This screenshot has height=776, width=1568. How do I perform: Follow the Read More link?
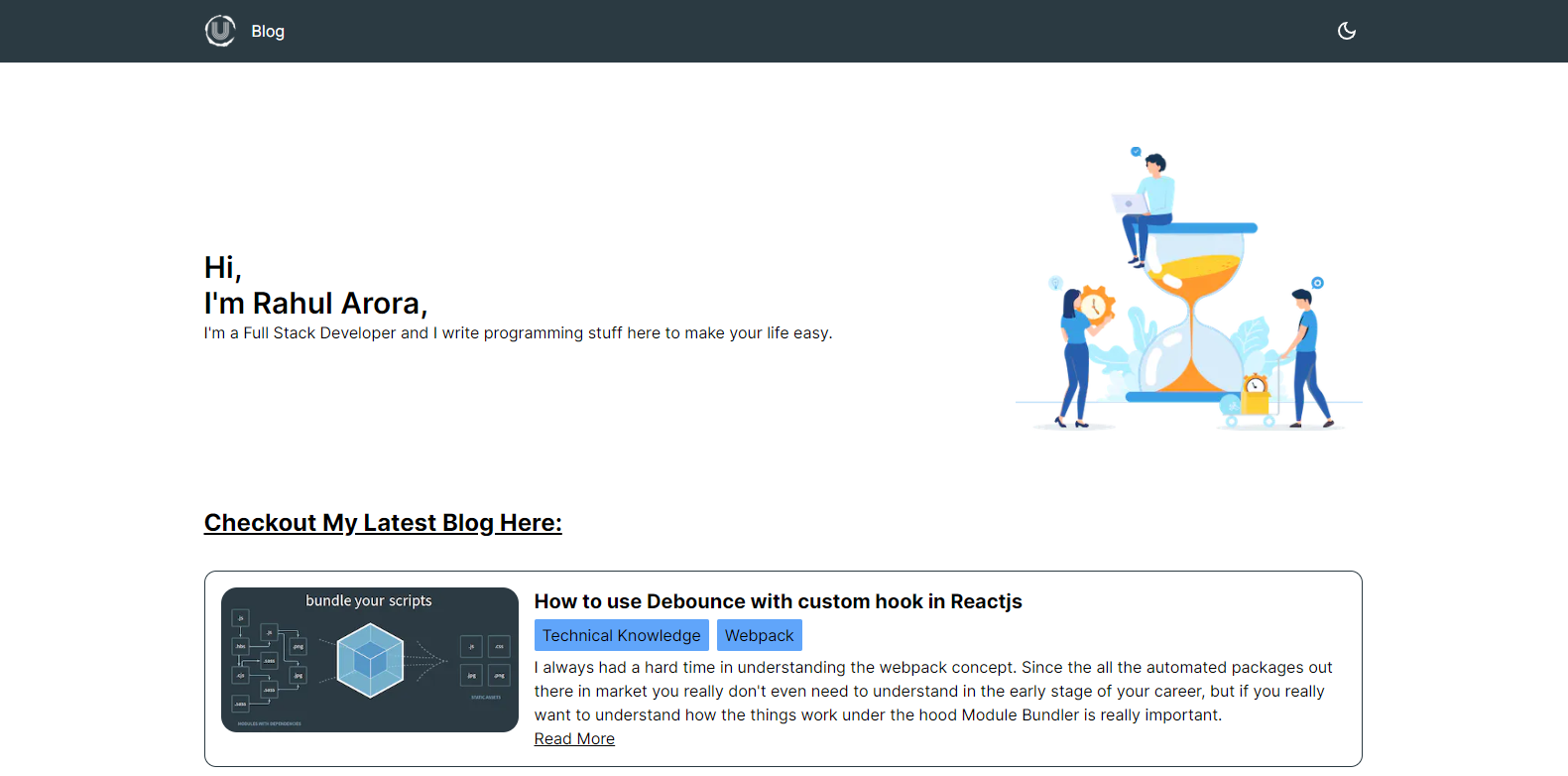click(574, 738)
